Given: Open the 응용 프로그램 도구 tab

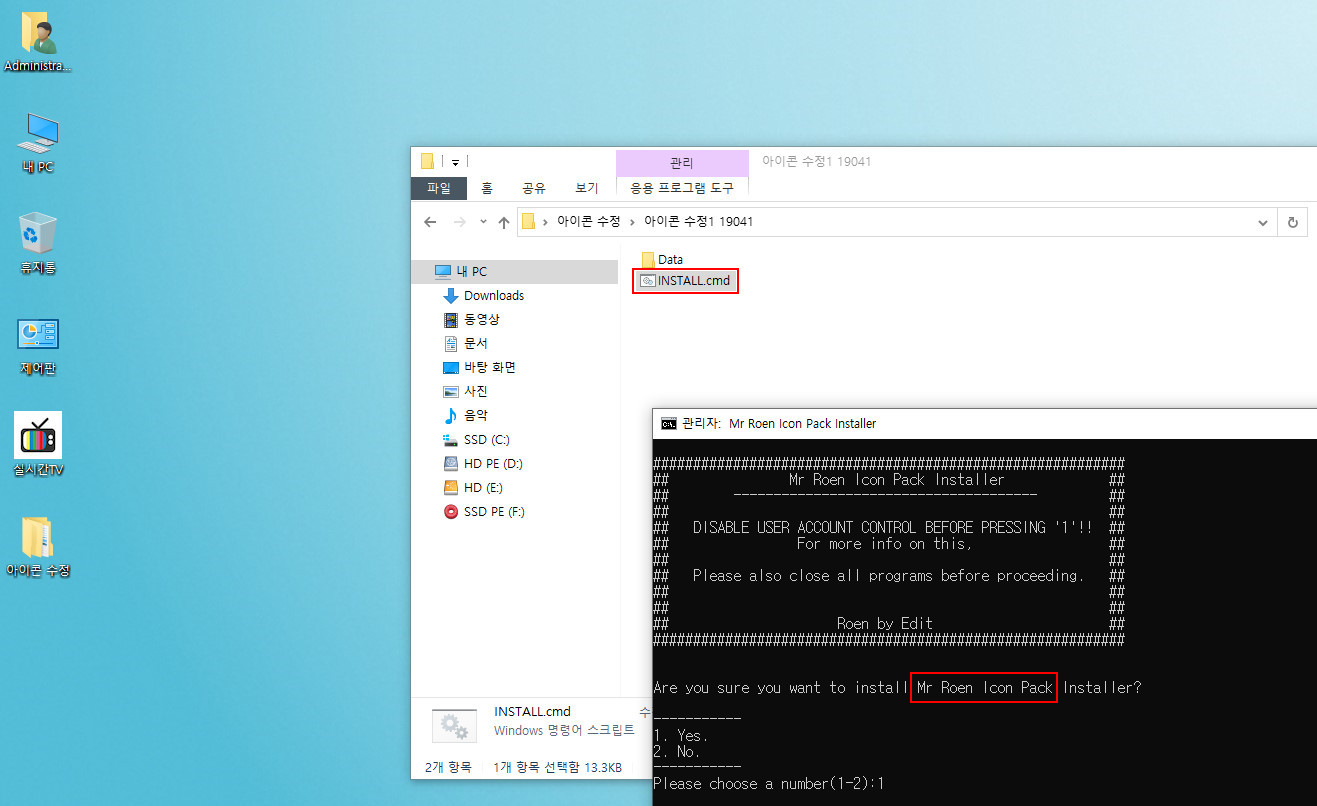Looking at the screenshot, I should coord(682,188).
